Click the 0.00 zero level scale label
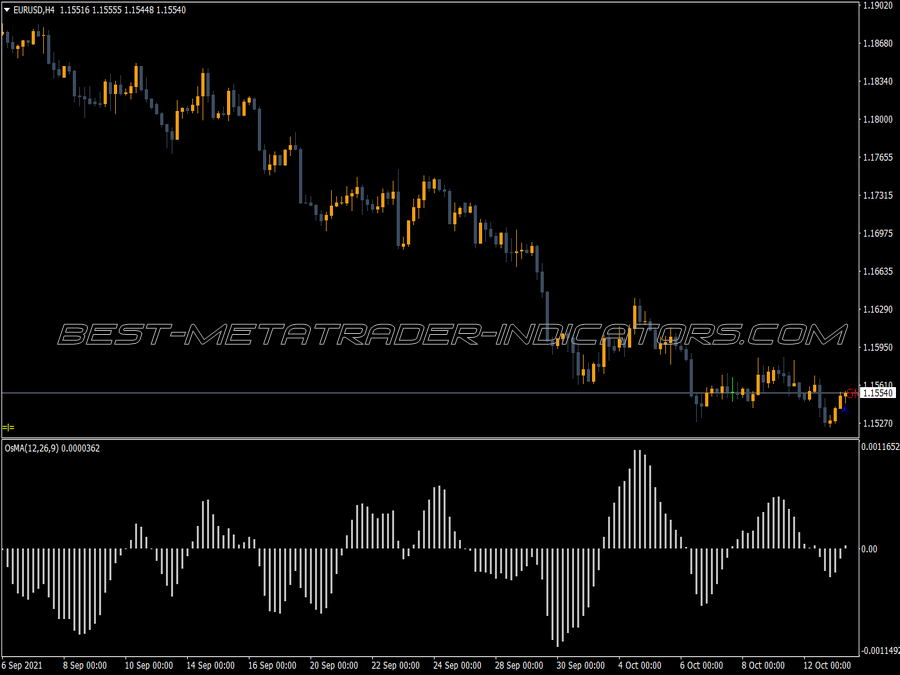Image resolution: width=900 pixels, height=675 pixels. pos(870,549)
